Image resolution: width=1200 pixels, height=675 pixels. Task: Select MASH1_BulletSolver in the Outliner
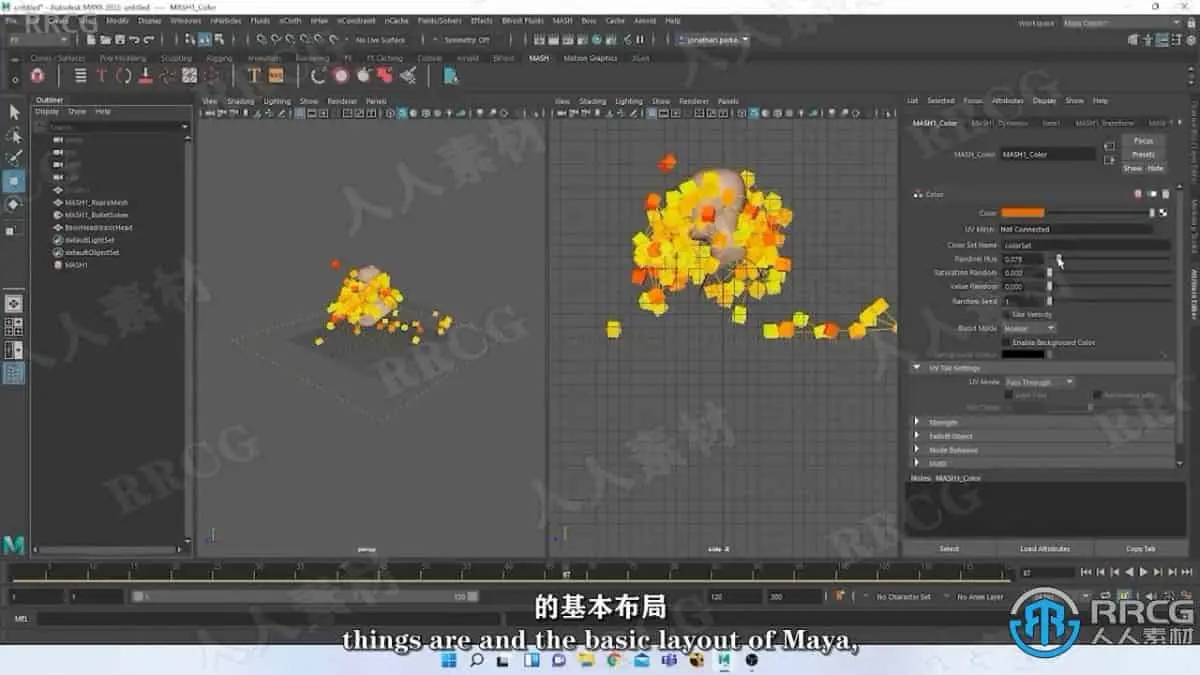point(96,215)
